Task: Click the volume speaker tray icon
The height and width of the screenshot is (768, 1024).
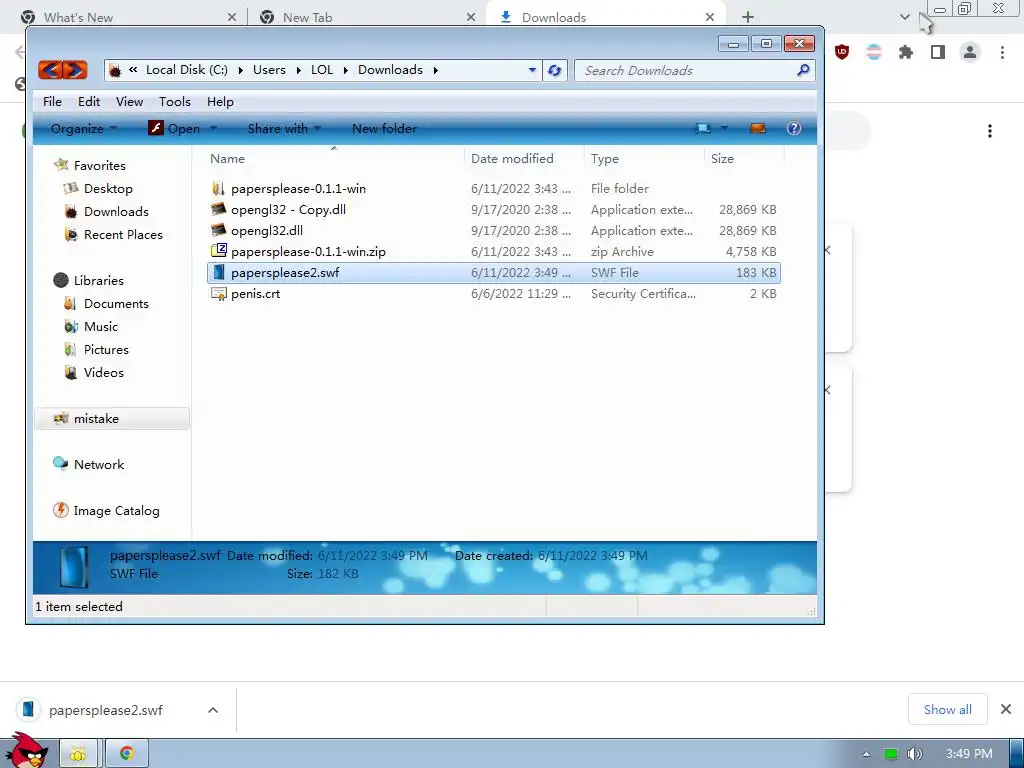Action: (914, 754)
